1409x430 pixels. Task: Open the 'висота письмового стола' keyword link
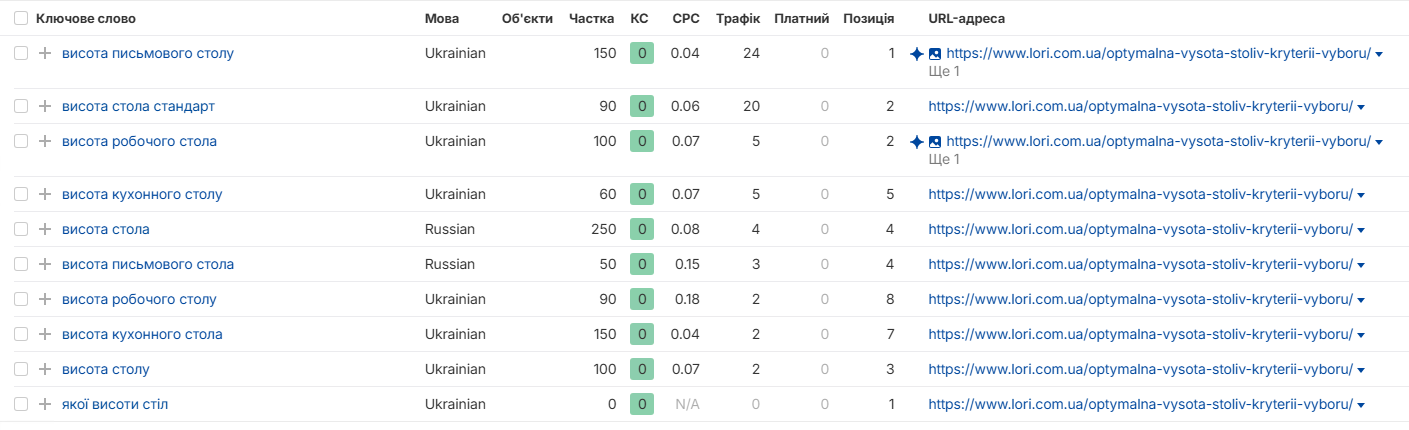click(148, 264)
